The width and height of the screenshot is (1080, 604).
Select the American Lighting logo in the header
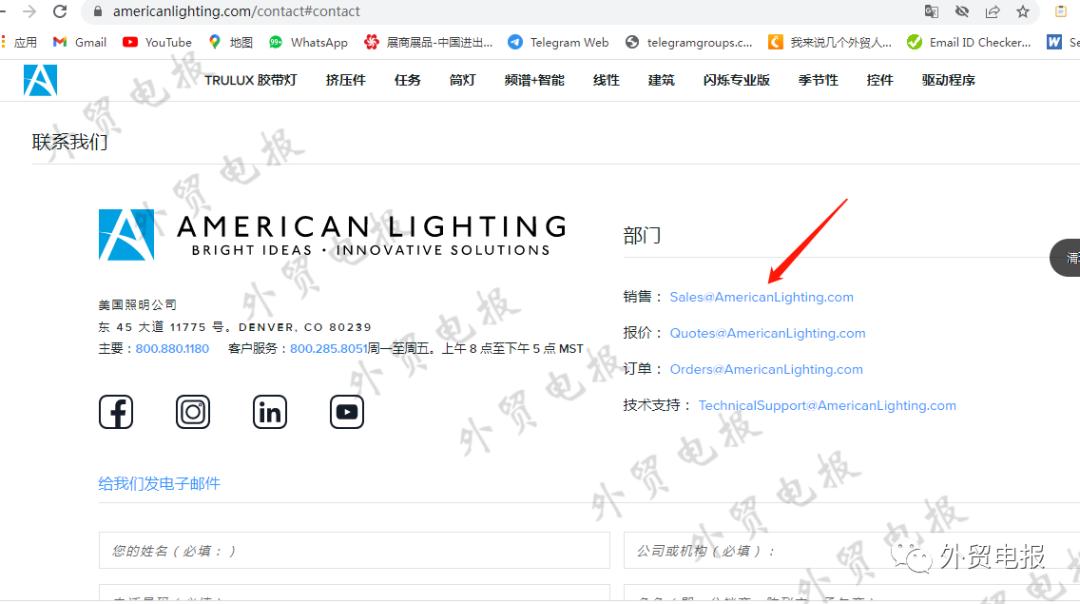(x=39, y=80)
